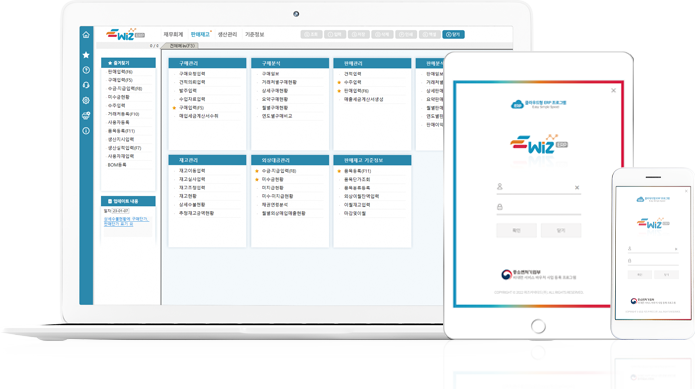Image resolution: width=695 pixels, height=389 pixels.
Task: Click the info icon in the sidebar
Action: pos(86,131)
